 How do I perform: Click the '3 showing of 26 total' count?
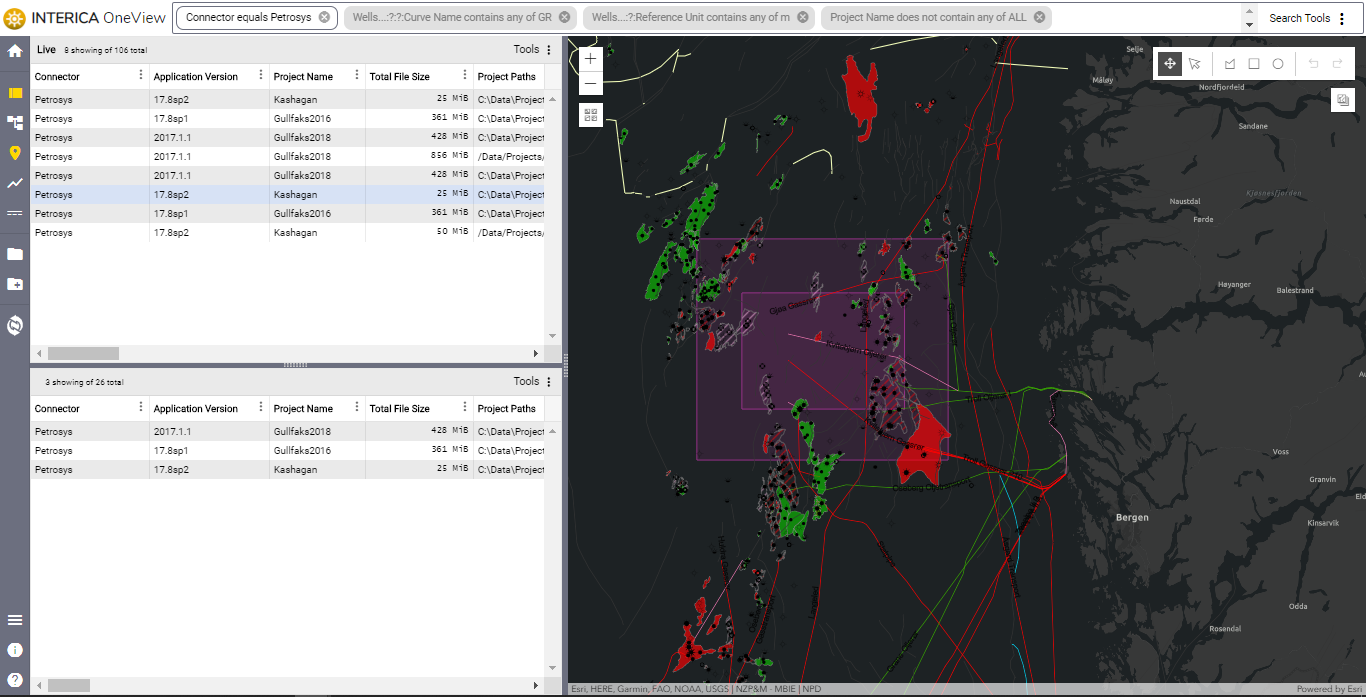[84, 382]
